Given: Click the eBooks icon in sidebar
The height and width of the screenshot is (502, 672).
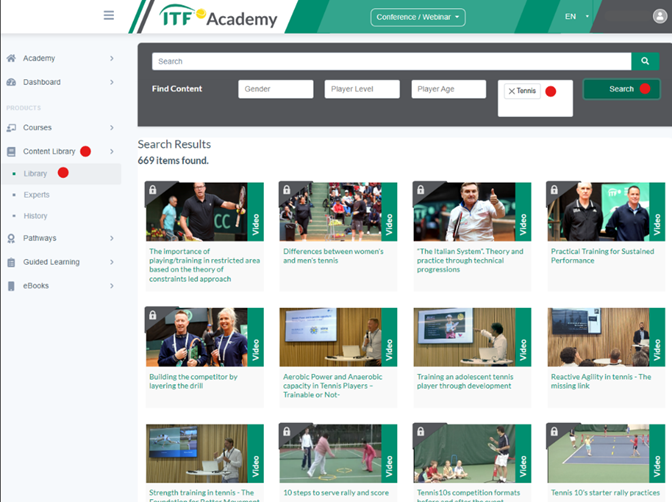Looking at the screenshot, I should tap(11, 286).
